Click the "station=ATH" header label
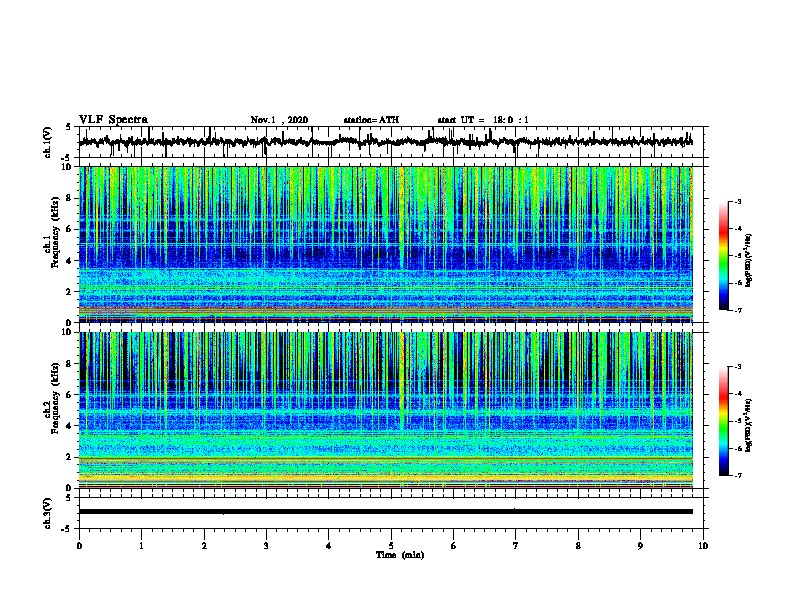 (x=371, y=120)
